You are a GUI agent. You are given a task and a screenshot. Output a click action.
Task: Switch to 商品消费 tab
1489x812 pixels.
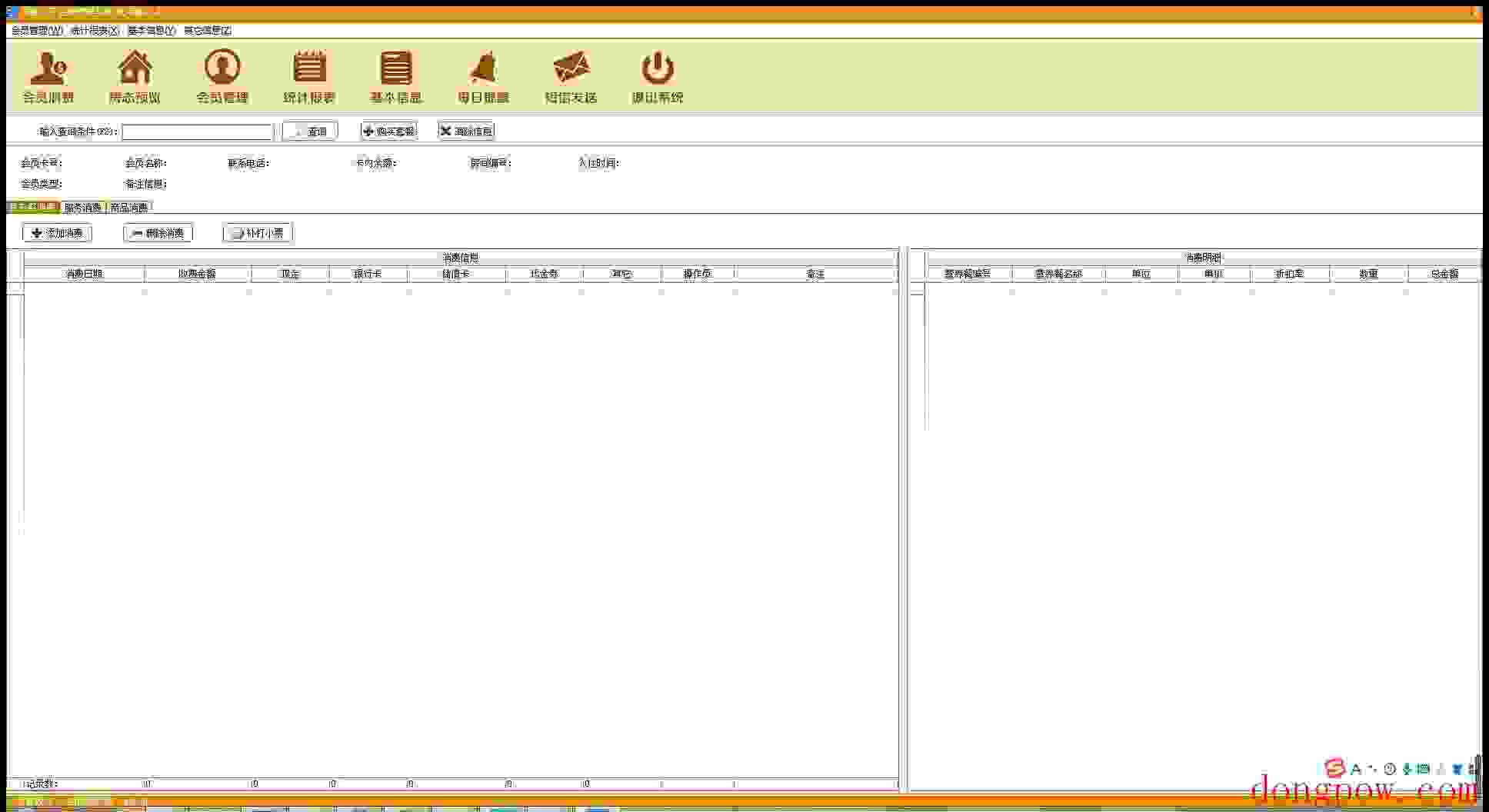tap(129, 208)
